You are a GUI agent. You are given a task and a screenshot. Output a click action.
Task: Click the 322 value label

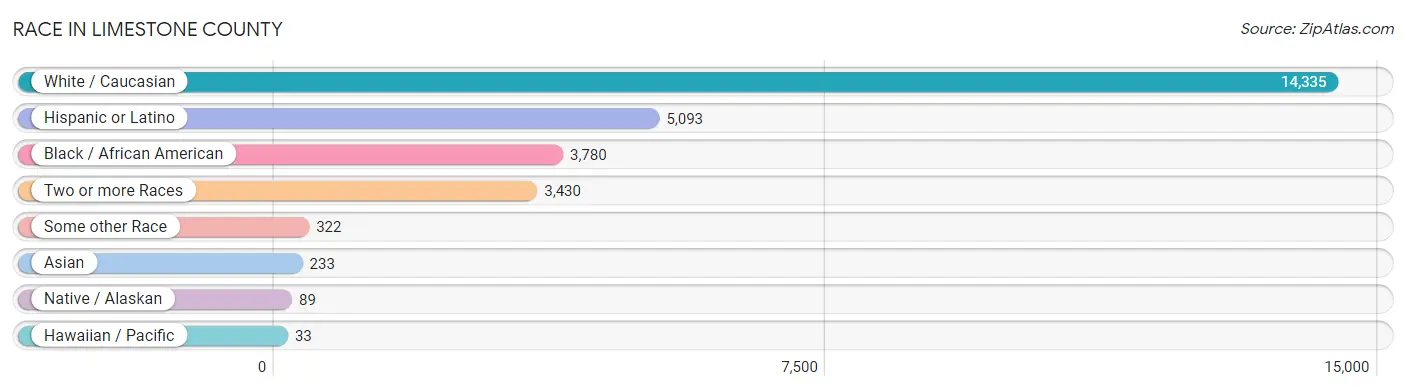(x=329, y=227)
